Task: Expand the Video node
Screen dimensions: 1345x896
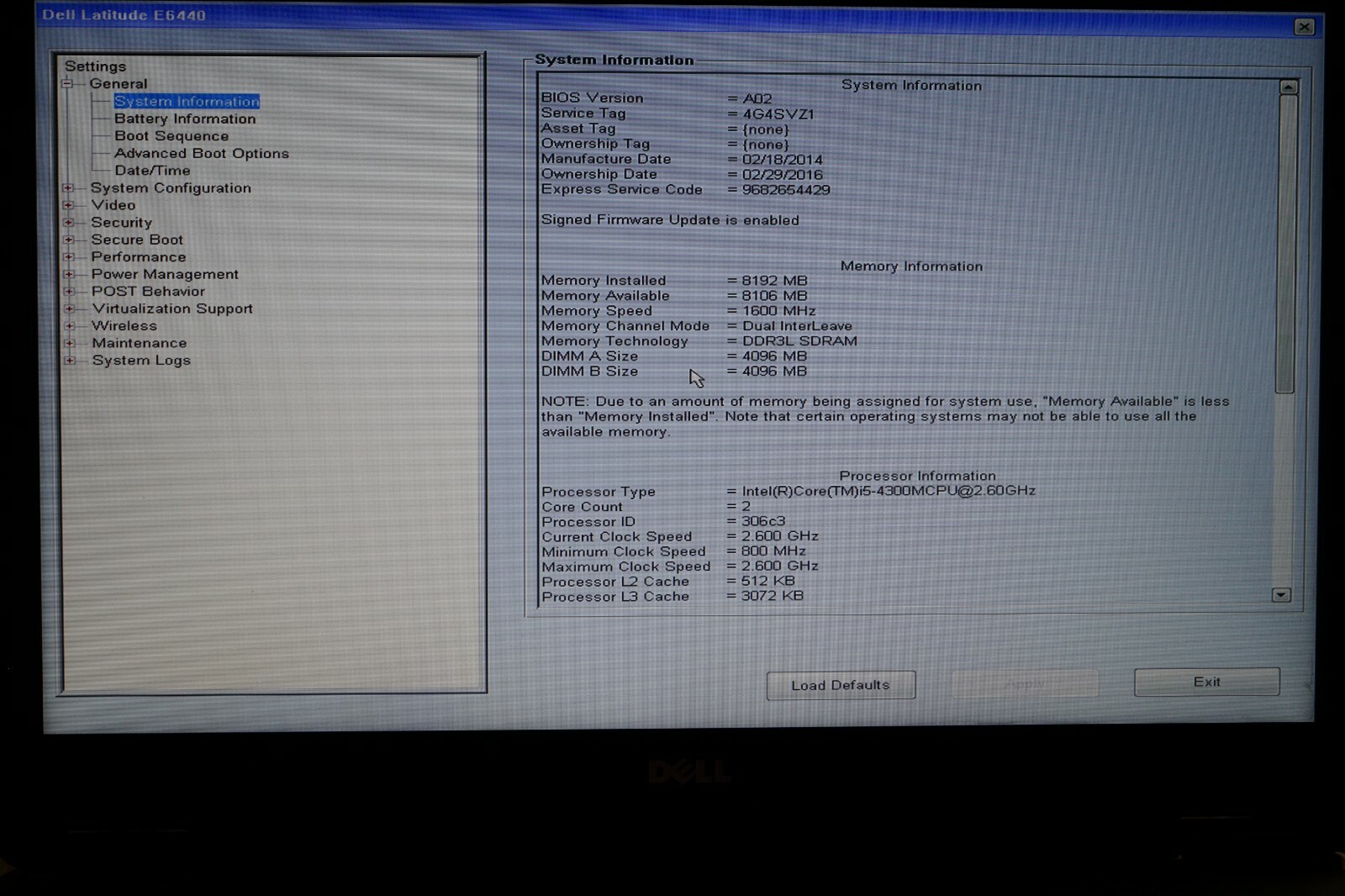Action: pos(68,205)
